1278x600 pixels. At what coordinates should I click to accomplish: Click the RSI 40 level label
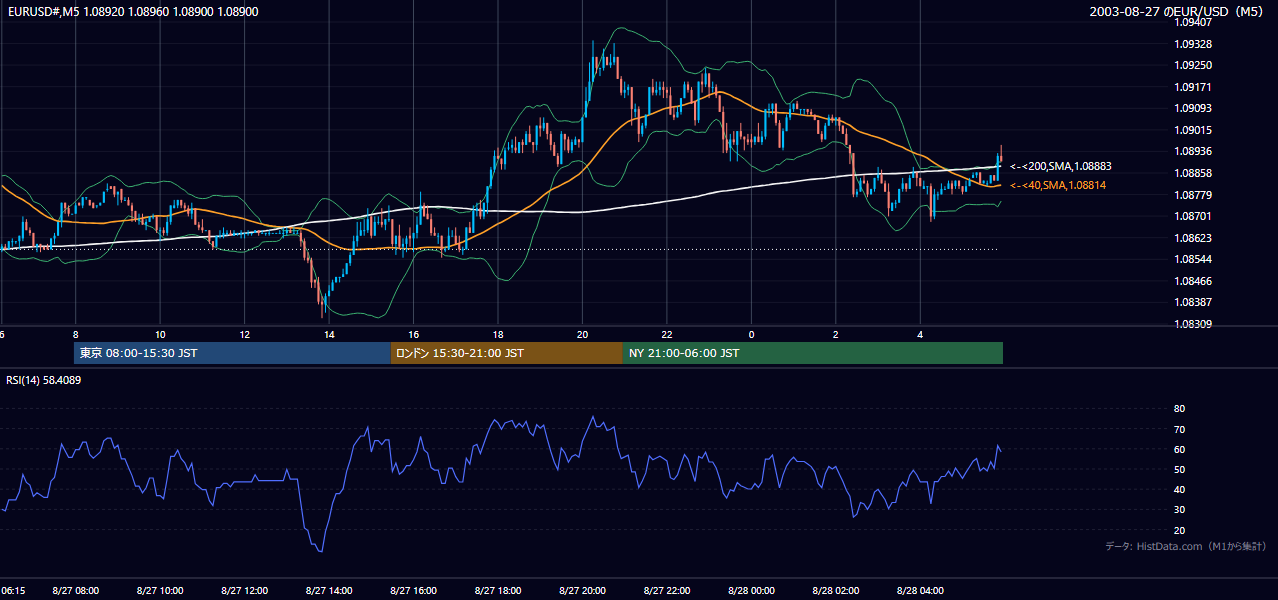tap(1179, 489)
